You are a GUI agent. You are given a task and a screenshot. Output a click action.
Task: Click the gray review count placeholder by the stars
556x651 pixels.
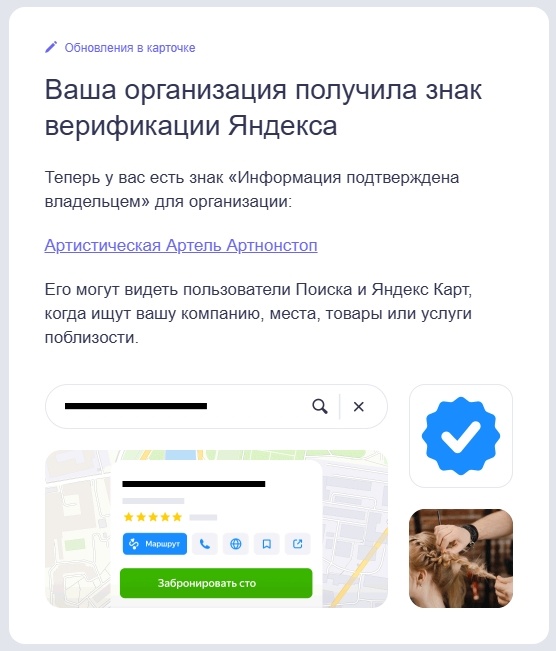tap(203, 517)
